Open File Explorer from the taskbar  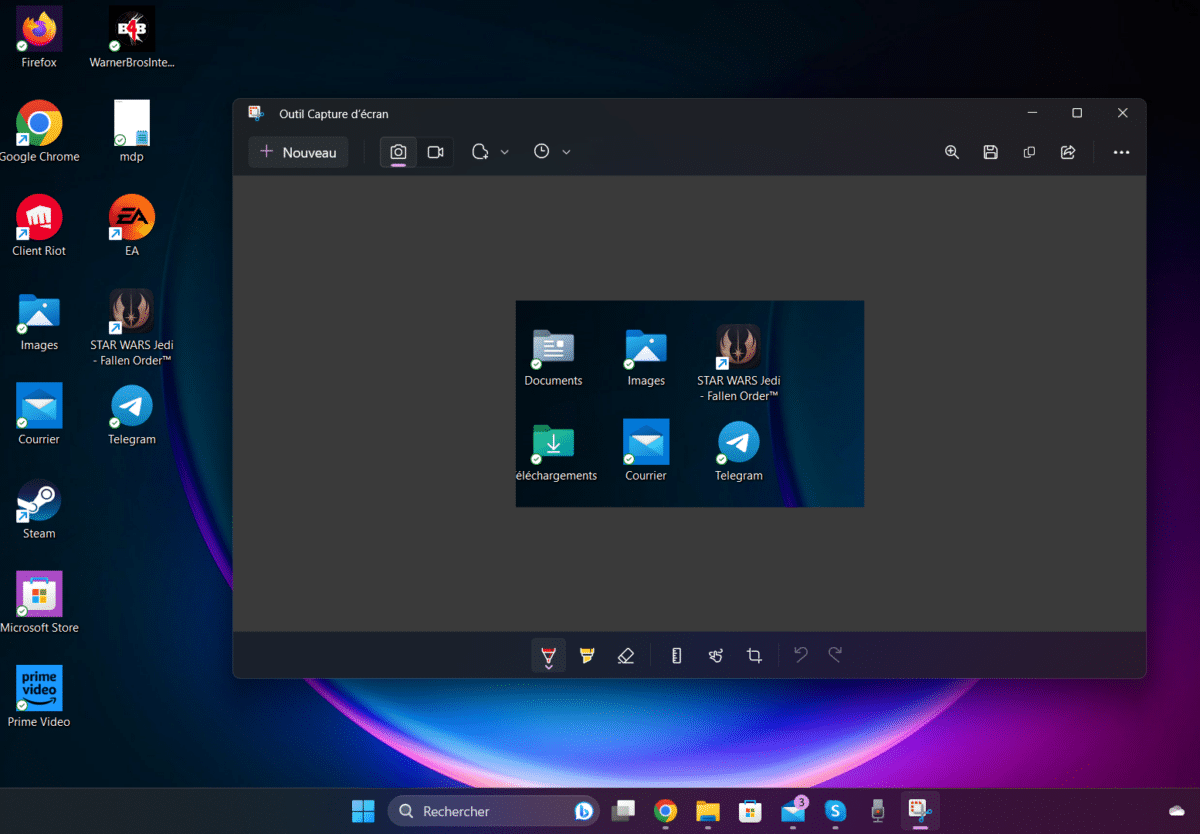click(x=708, y=811)
